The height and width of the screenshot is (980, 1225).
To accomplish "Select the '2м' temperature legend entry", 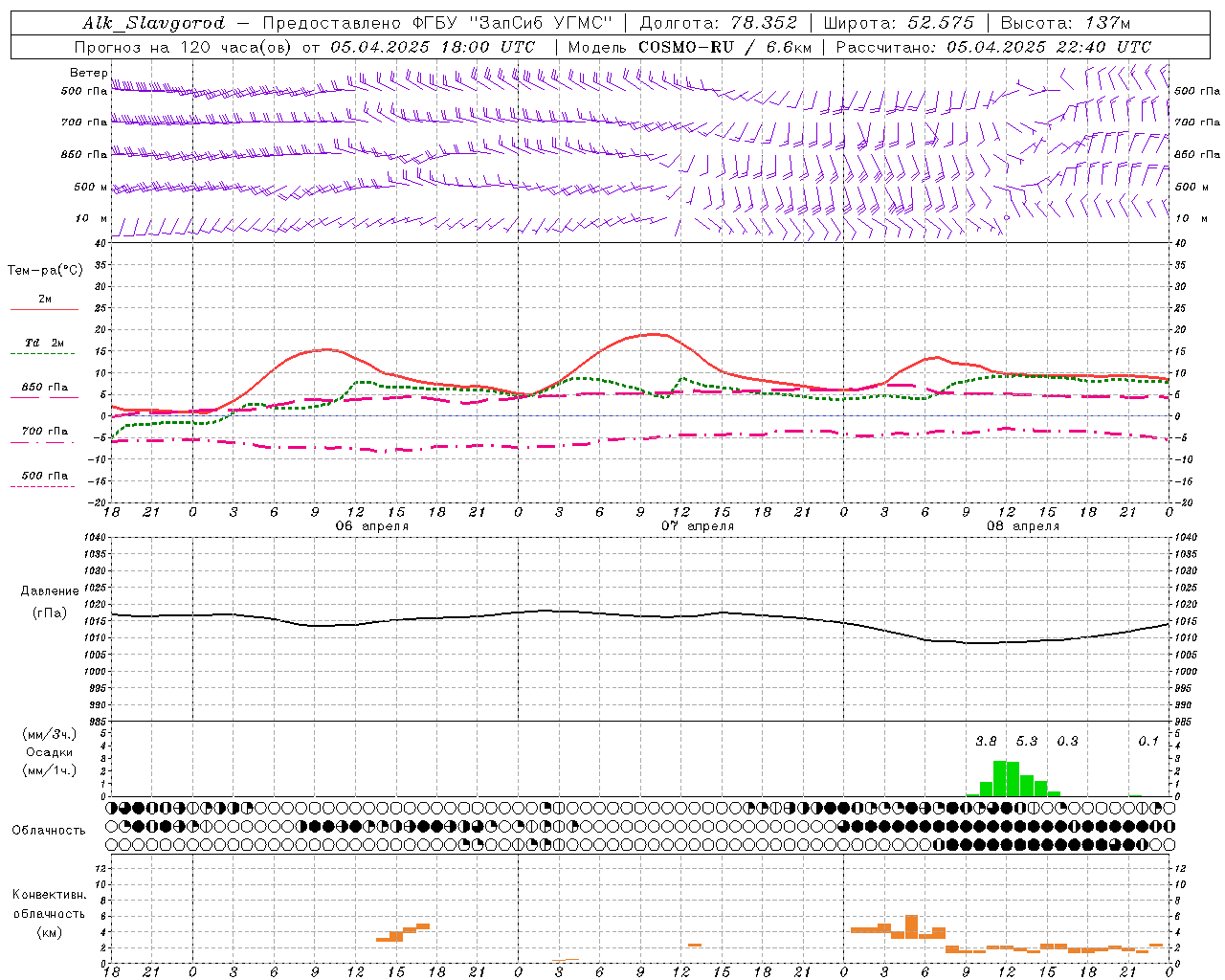I will [x=45, y=300].
